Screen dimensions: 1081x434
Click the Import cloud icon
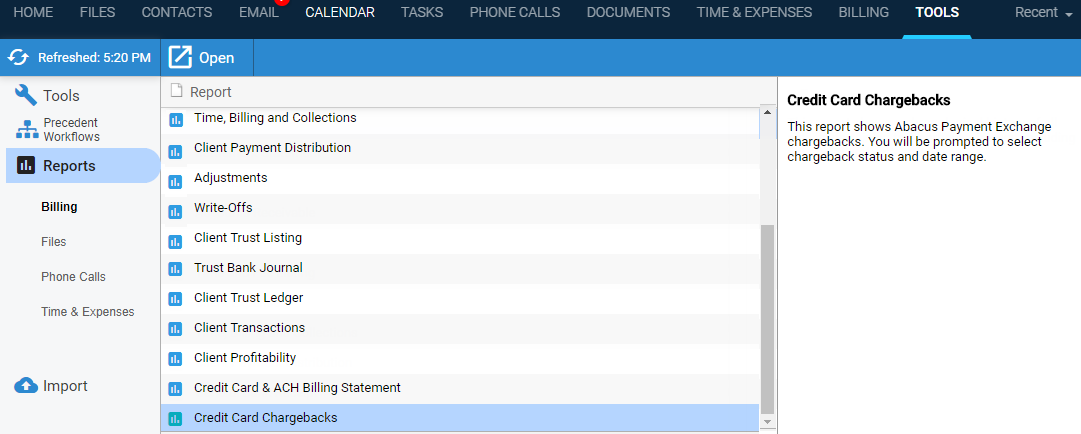pyautogui.click(x=26, y=386)
